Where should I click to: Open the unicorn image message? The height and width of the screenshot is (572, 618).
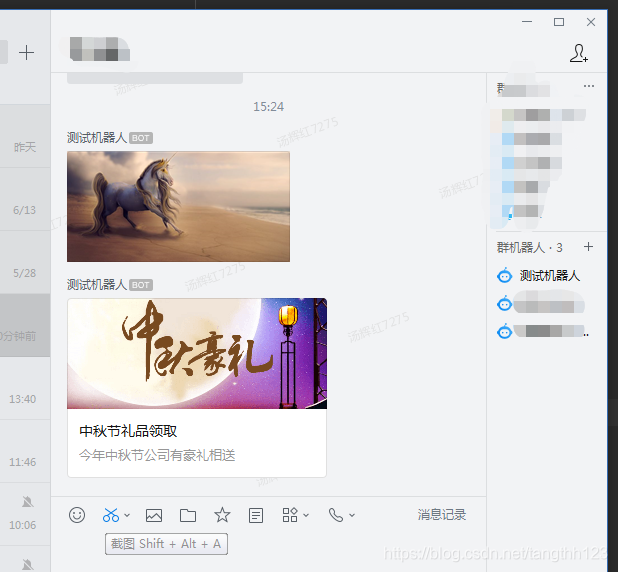click(178, 207)
